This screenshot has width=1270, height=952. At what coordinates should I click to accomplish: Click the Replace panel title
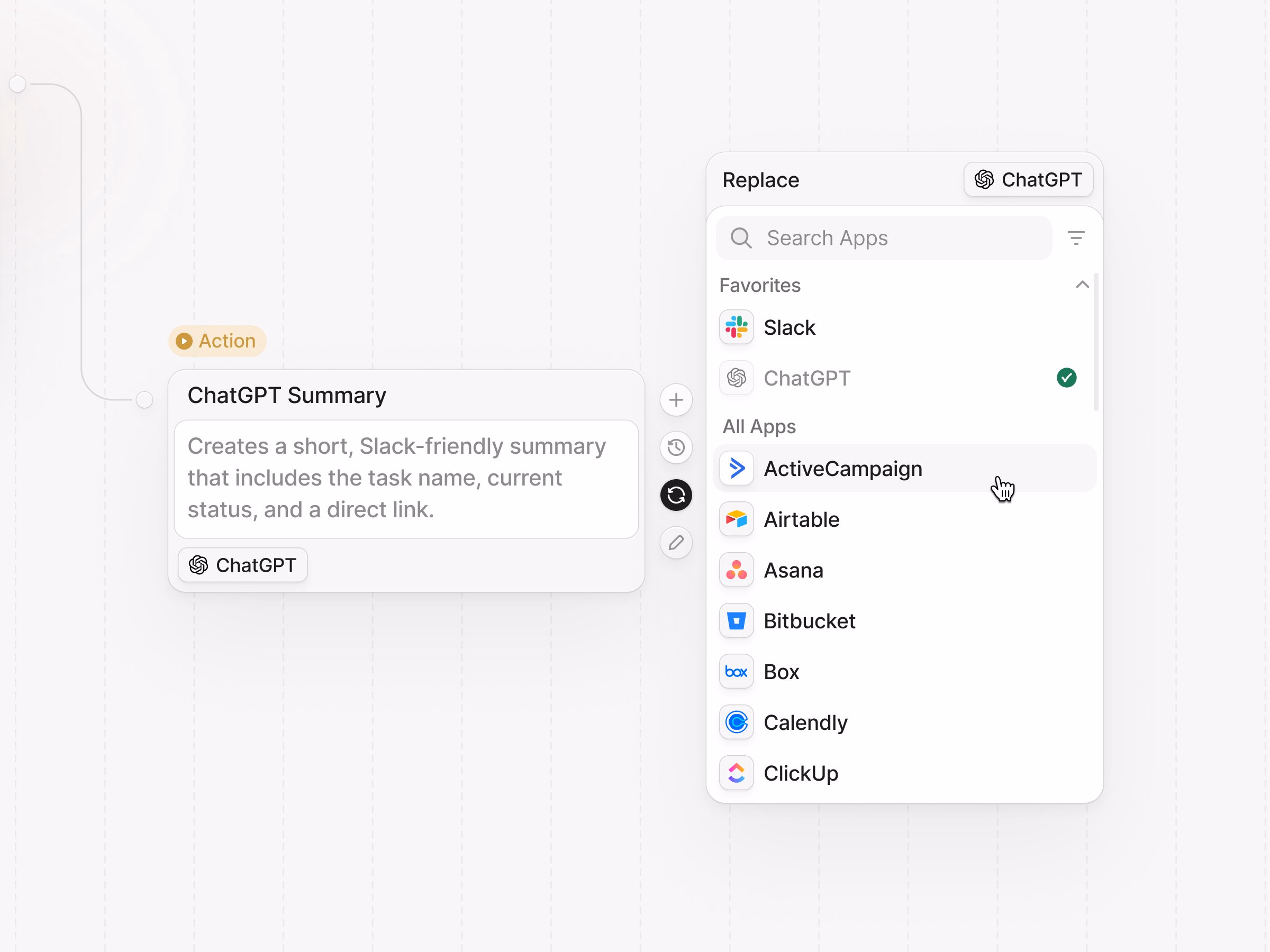761,180
